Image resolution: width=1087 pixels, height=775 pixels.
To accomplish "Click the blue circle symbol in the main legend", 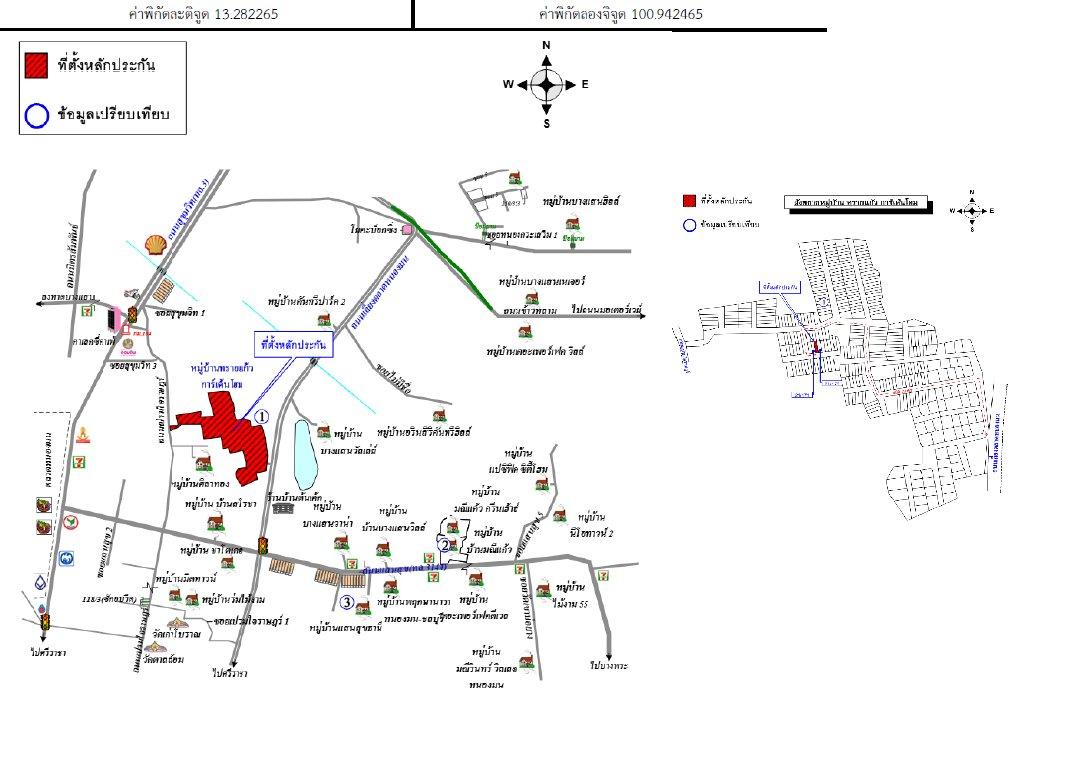I will click(36, 116).
